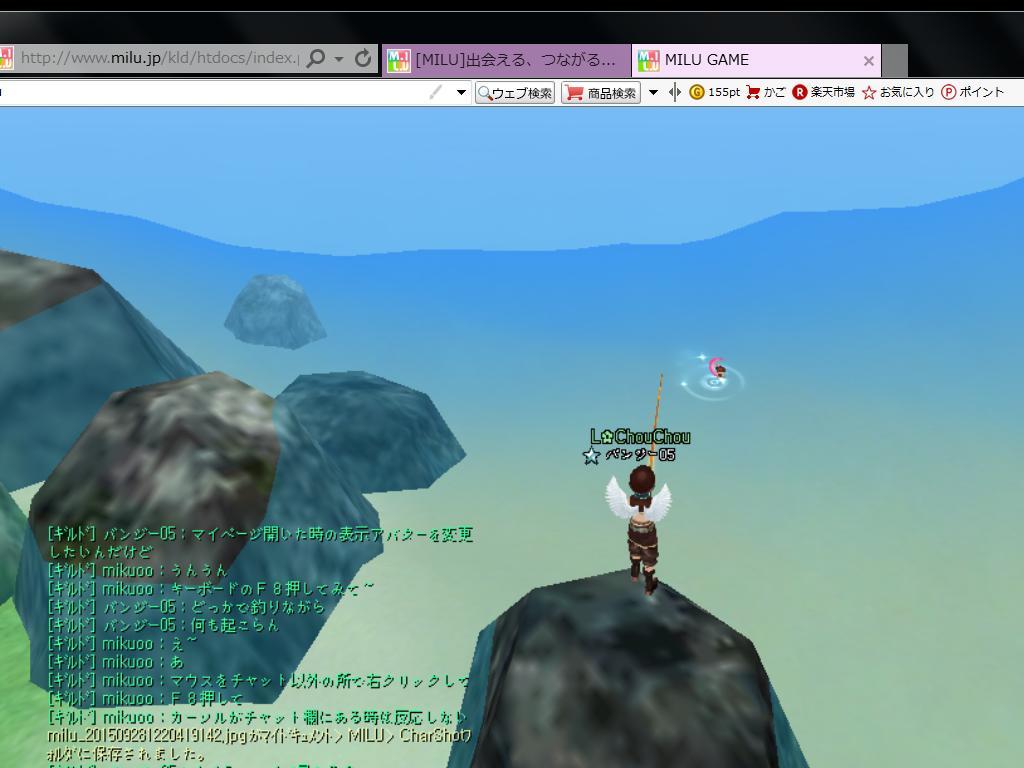
Task: Click the new tab button beside MILU GAME
Action: tap(895, 60)
